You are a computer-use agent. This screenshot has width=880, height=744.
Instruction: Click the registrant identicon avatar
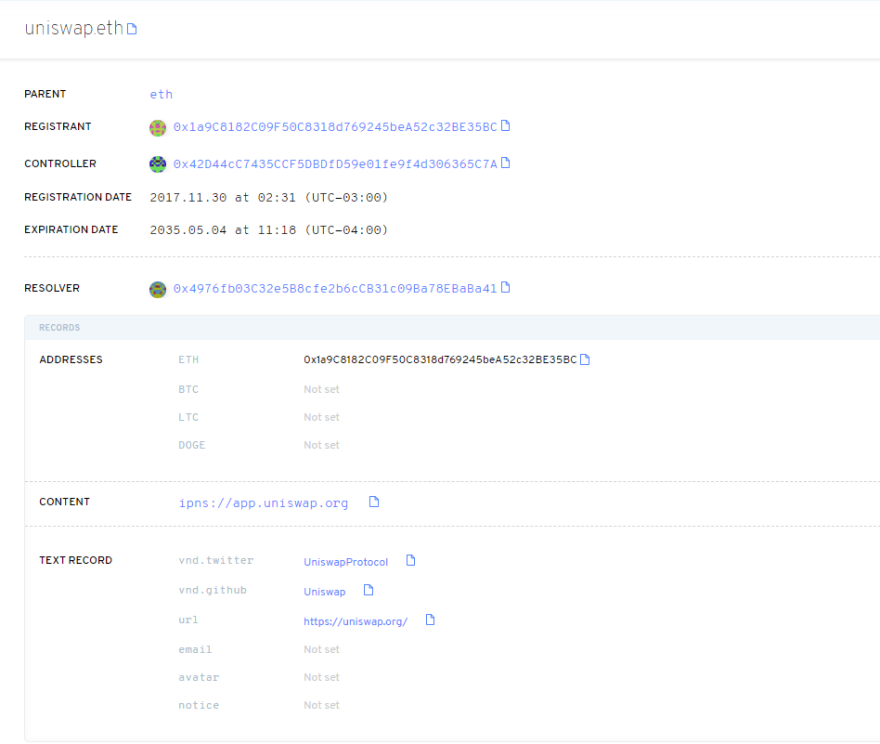[158, 128]
